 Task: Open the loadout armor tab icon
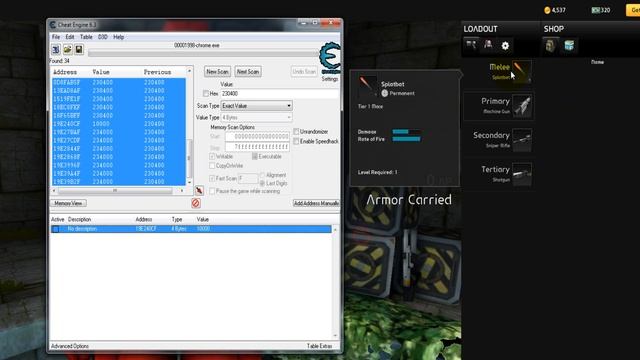pos(488,45)
